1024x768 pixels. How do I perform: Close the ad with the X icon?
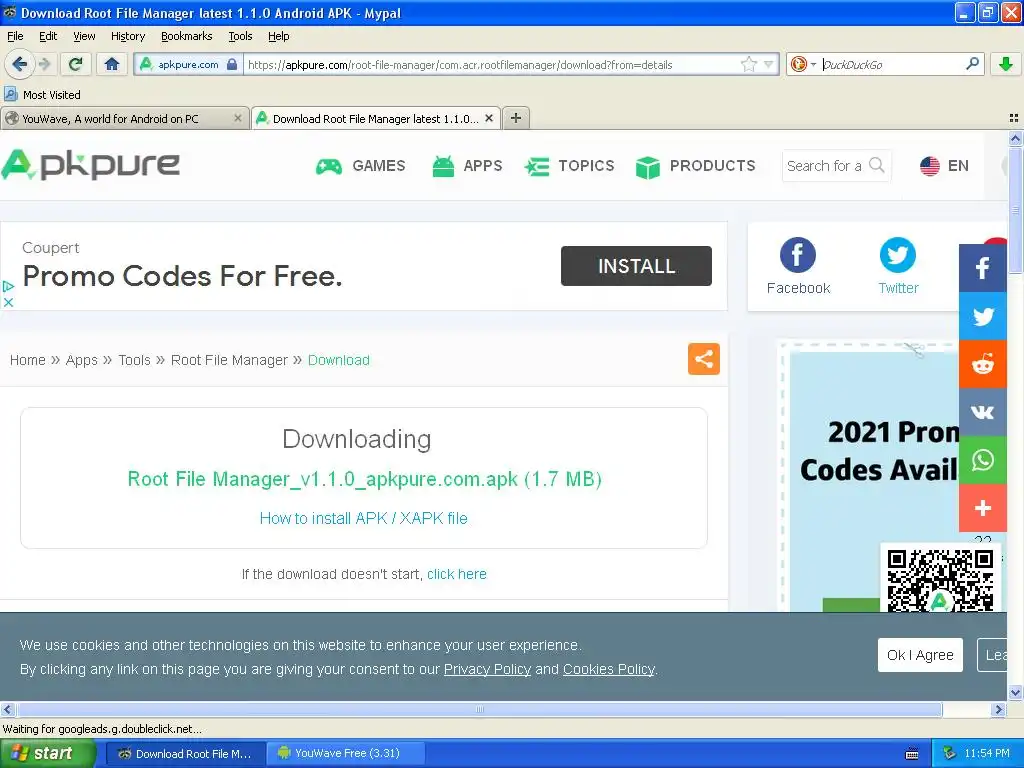coord(8,302)
